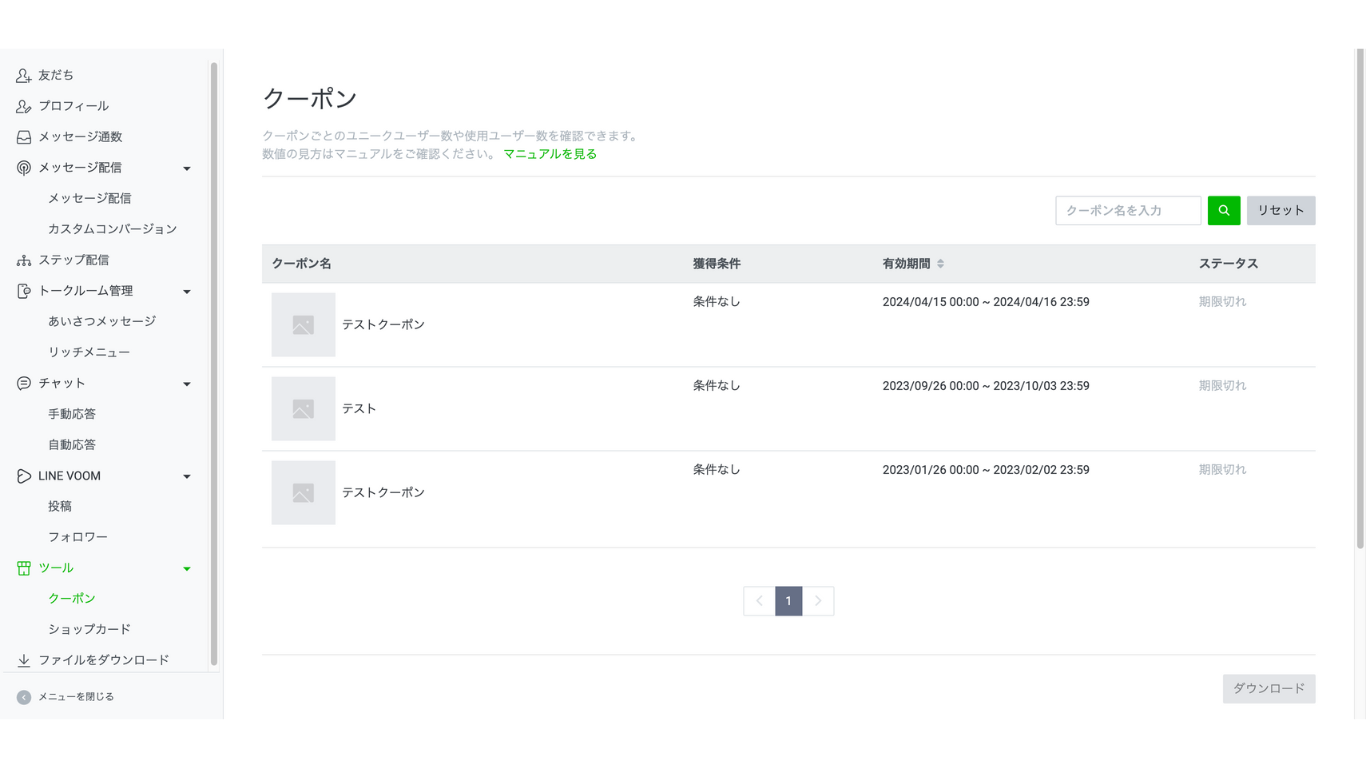Image resolution: width=1366 pixels, height=768 pixels.
Task: Click the プロフィール person icon
Action: pos(24,106)
